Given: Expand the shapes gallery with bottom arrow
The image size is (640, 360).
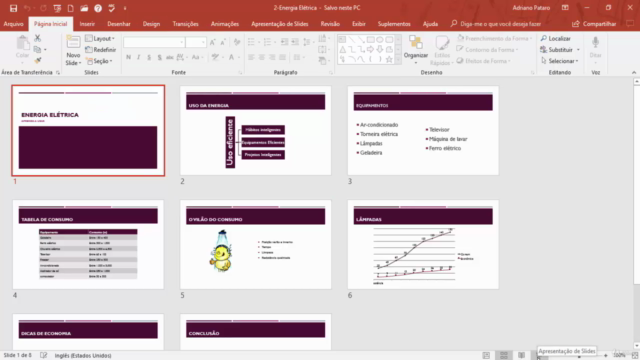Looking at the screenshot, I should point(398,60).
